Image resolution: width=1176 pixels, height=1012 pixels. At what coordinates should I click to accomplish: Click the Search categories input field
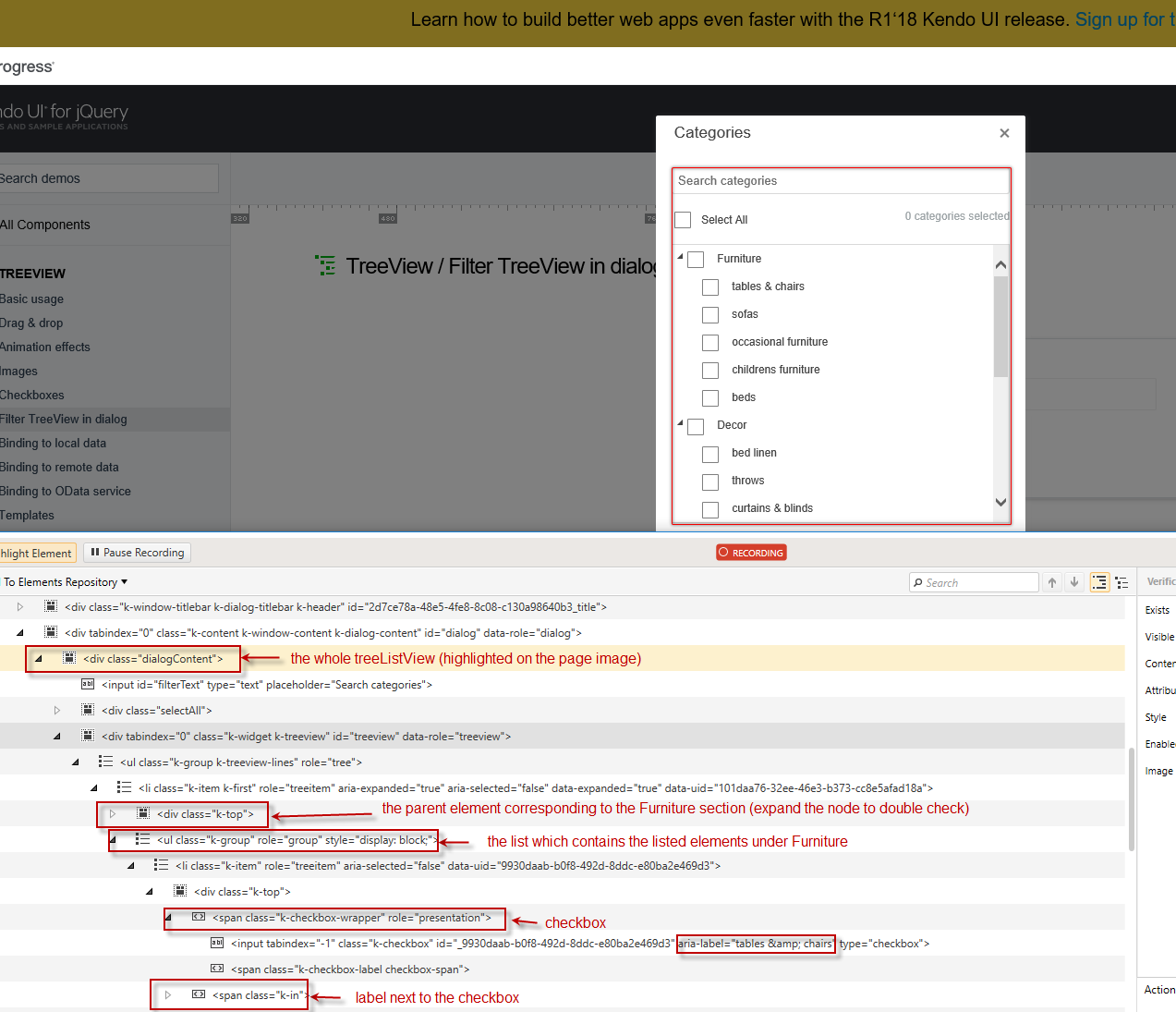(841, 181)
